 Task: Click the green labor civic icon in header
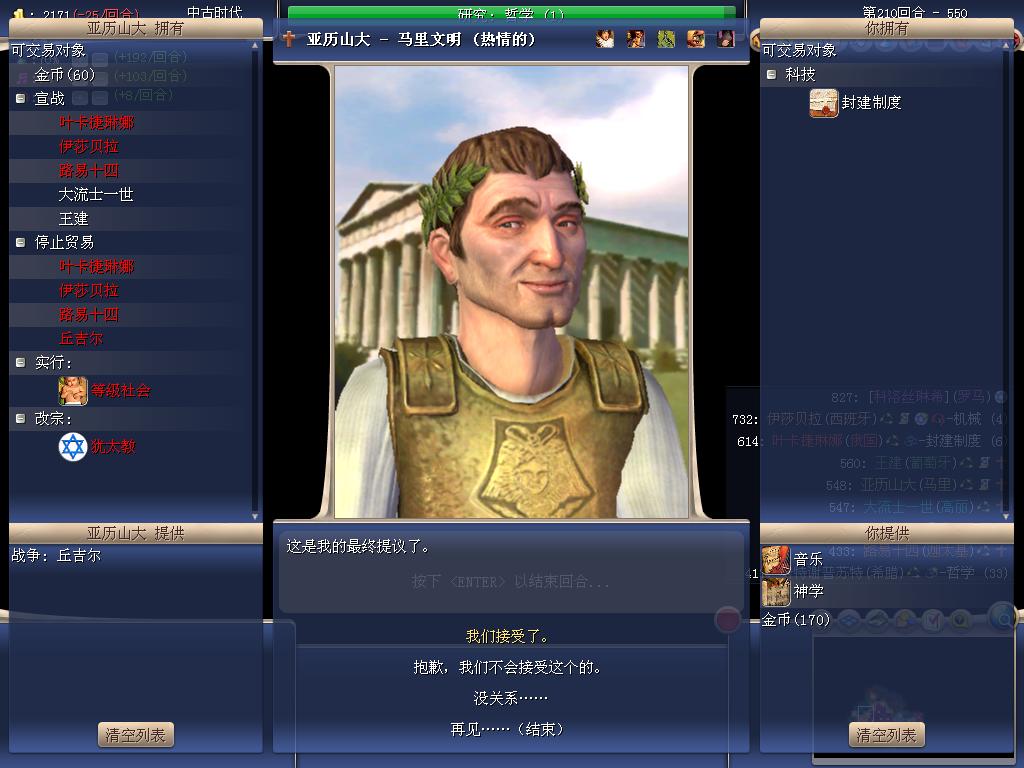[666, 39]
